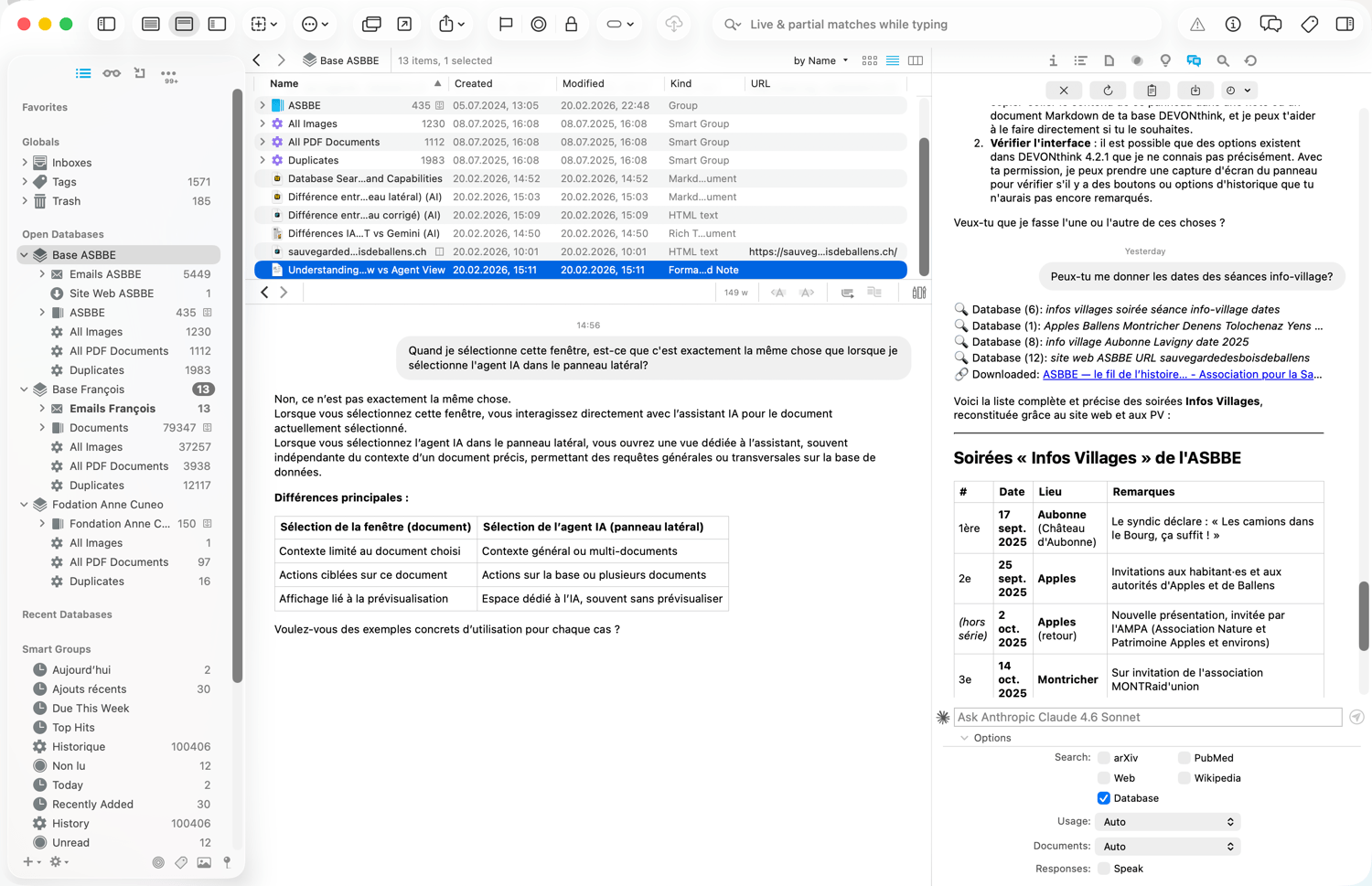Regenerate the chat response with the reload icon
This screenshot has height=886, width=1372.
click(1108, 90)
